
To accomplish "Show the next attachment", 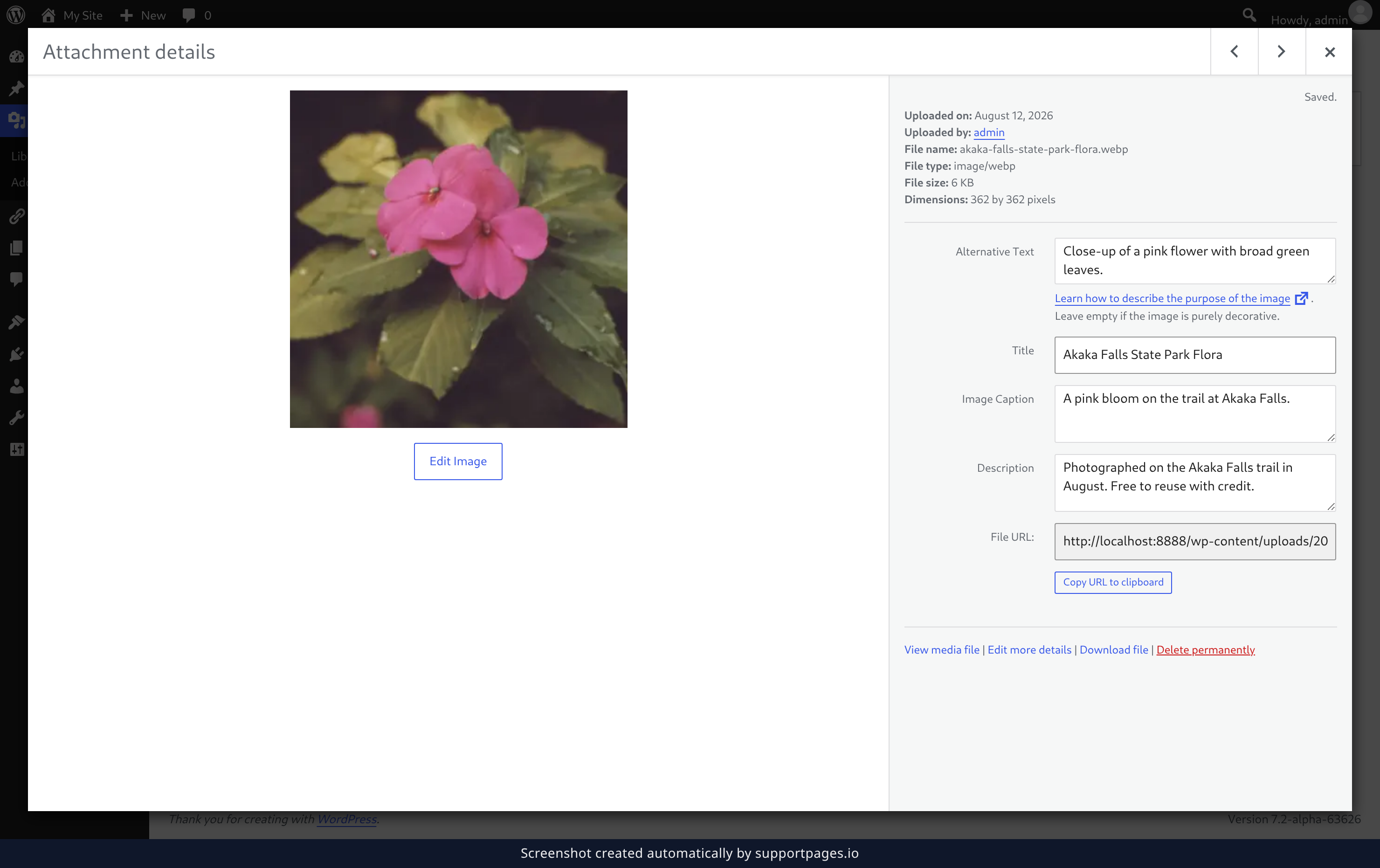I will click(1282, 52).
